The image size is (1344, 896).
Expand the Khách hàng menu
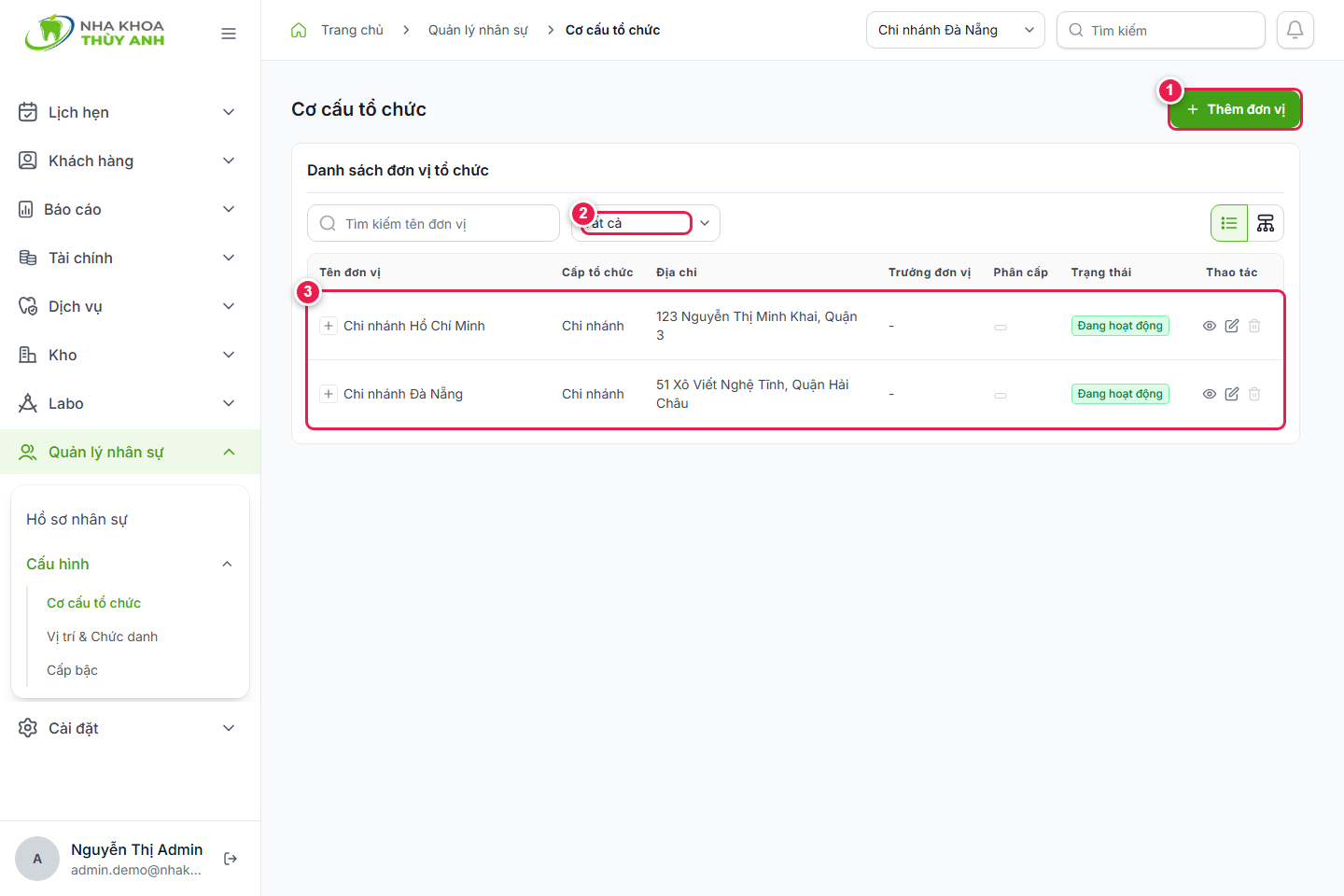click(x=131, y=161)
